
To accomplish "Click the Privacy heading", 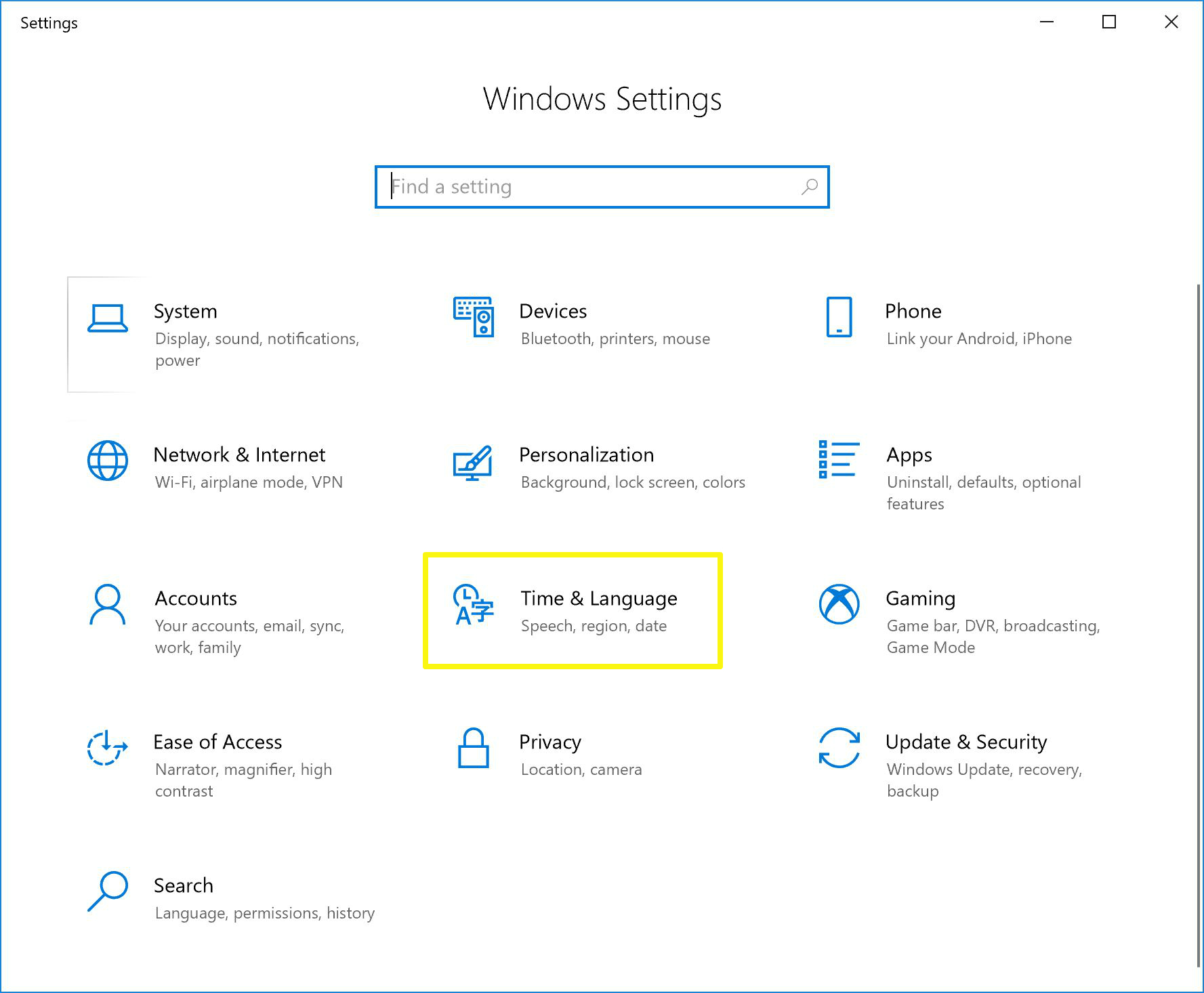I will pos(550,742).
